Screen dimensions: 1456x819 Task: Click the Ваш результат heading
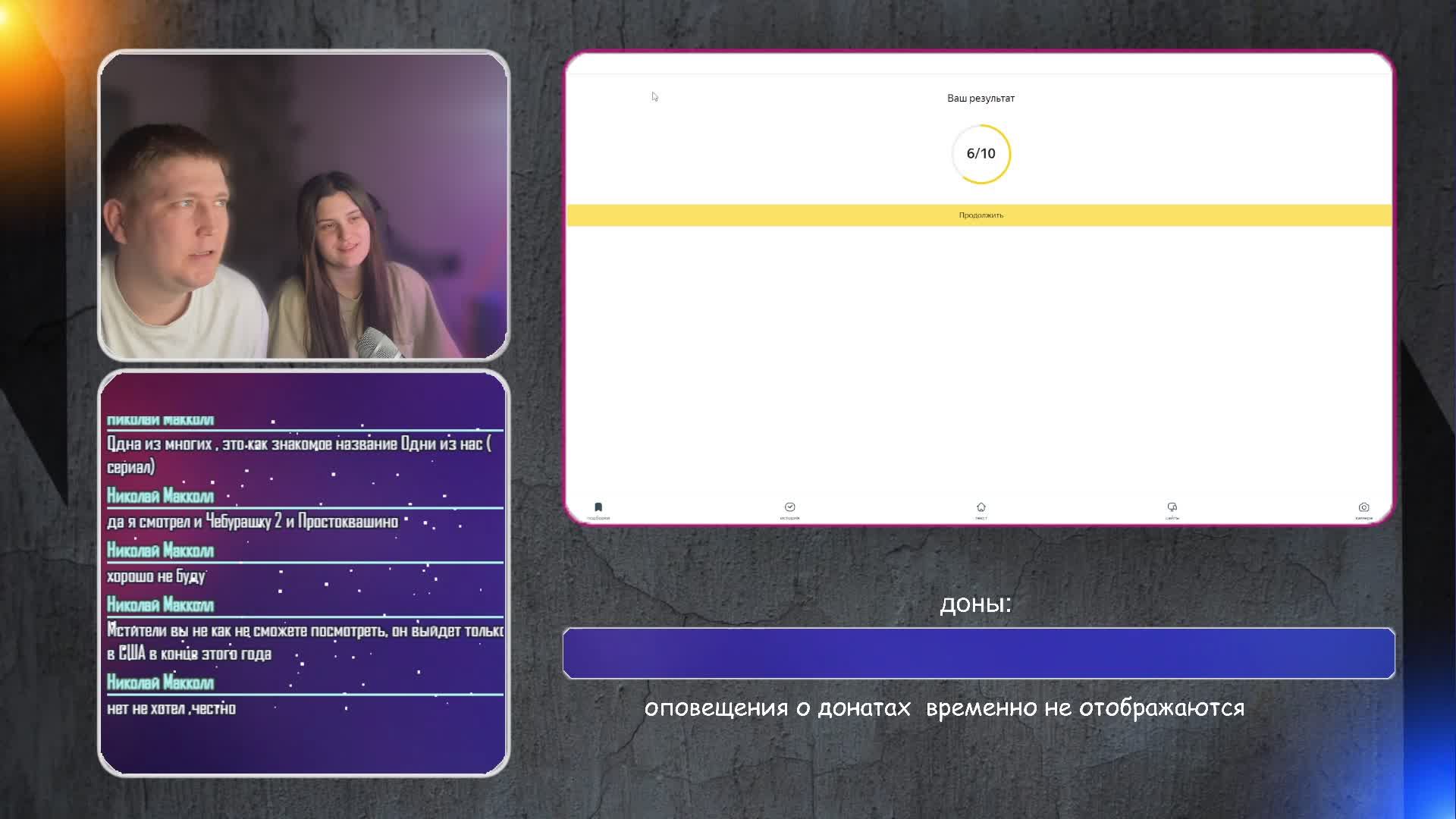(981, 99)
